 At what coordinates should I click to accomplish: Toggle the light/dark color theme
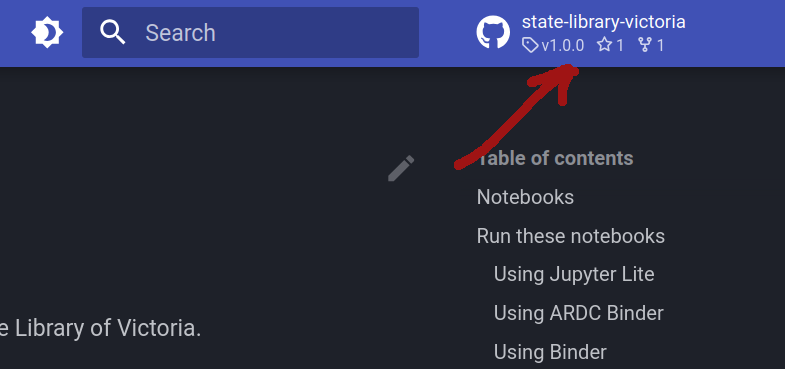(47, 33)
